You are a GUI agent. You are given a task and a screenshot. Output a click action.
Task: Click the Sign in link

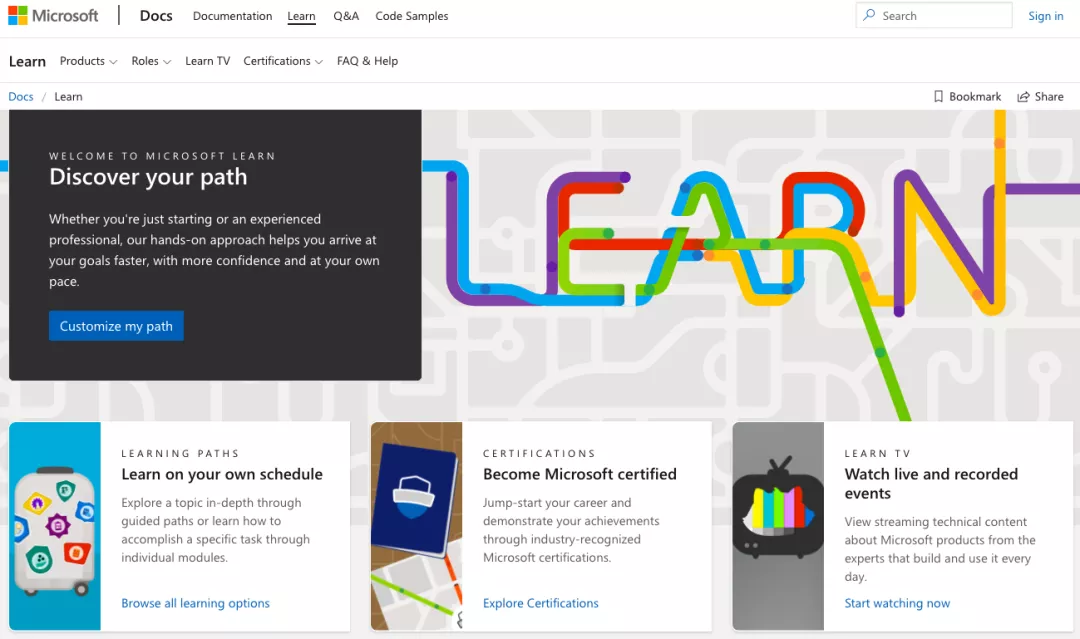click(x=1046, y=16)
